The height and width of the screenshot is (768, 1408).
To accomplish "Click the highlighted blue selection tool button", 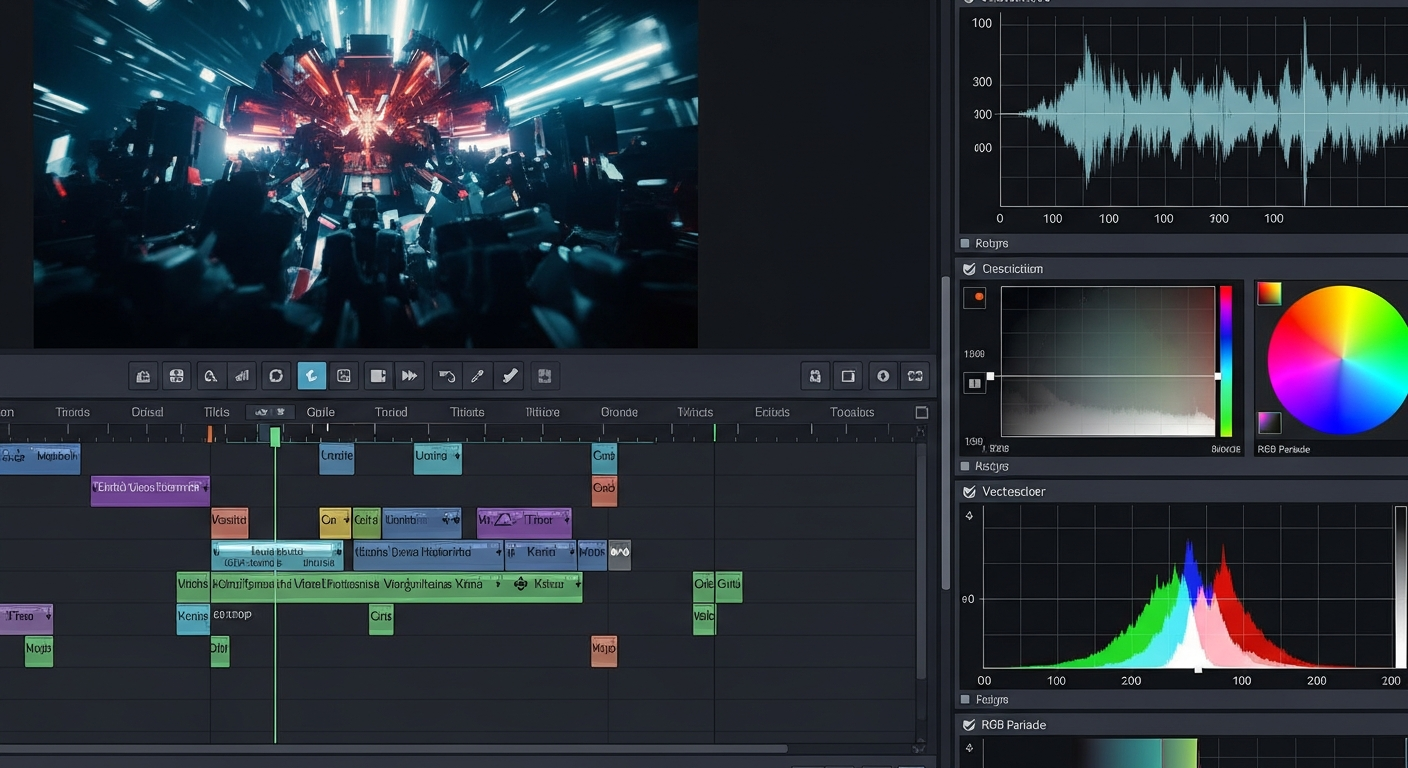I will click(311, 376).
